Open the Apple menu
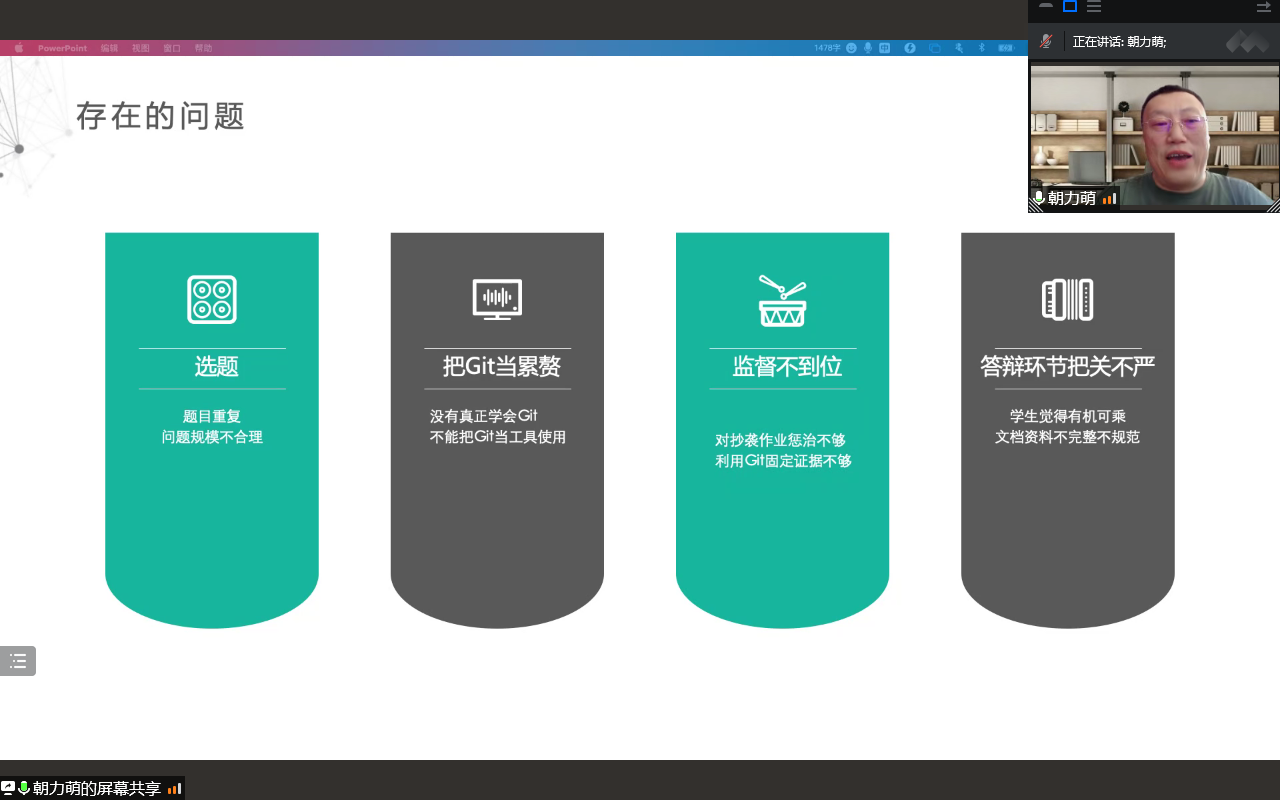Viewport: 1280px width, 800px height. (x=18, y=48)
